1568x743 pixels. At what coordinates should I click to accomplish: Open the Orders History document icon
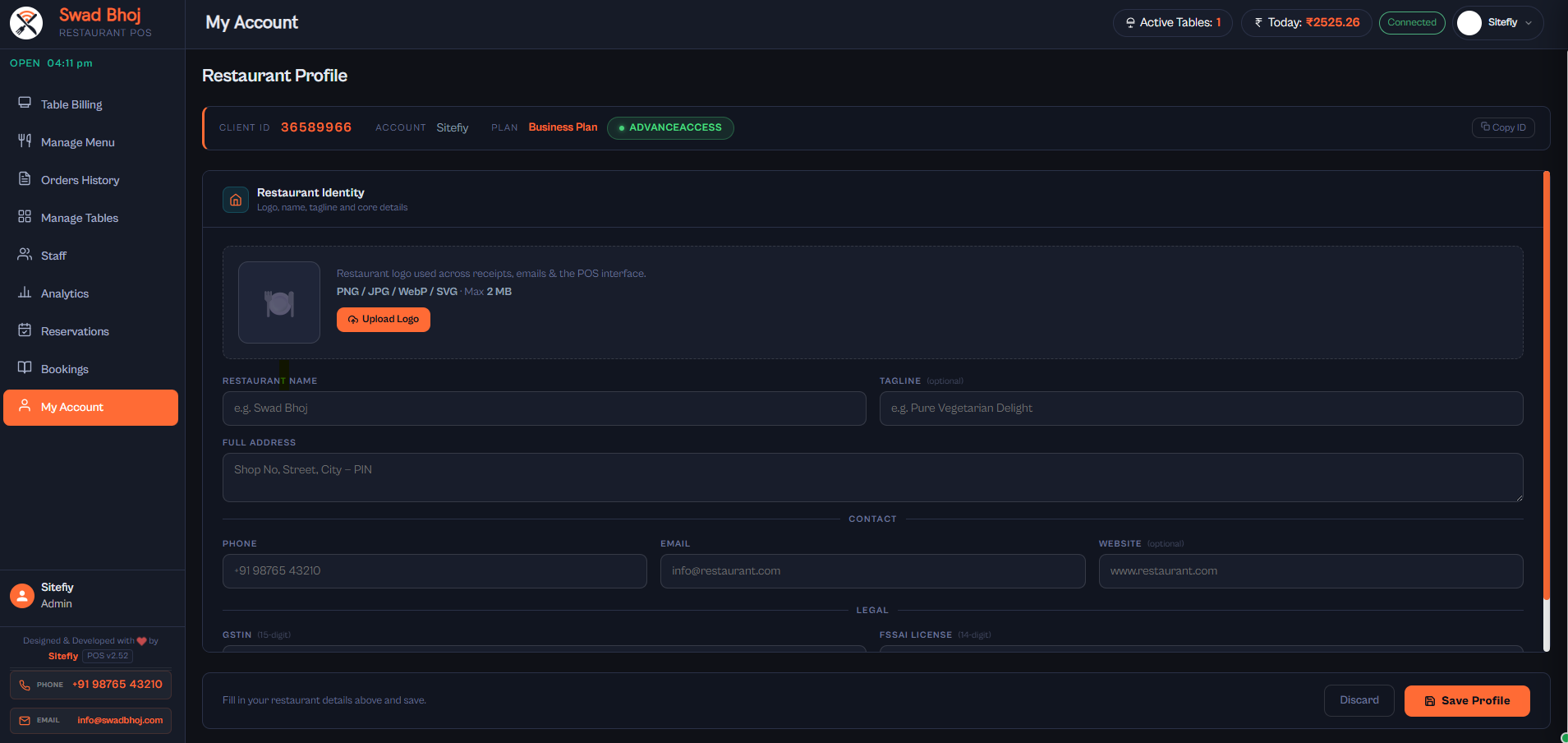(x=25, y=179)
